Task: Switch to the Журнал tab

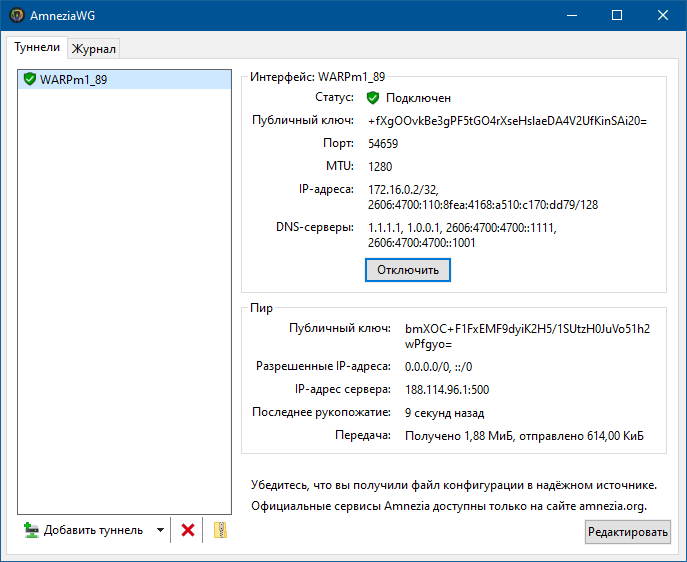Action: click(x=94, y=48)
